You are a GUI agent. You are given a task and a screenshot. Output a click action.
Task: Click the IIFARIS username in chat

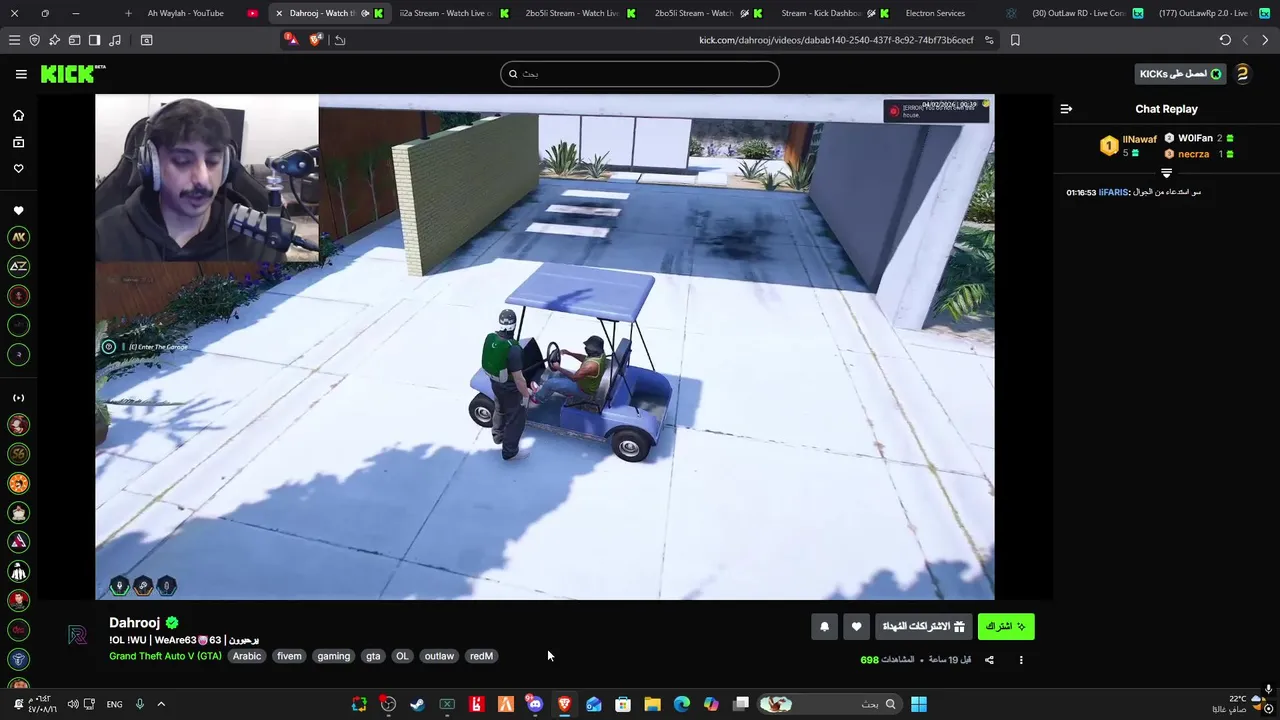[x=1113, y=192]
